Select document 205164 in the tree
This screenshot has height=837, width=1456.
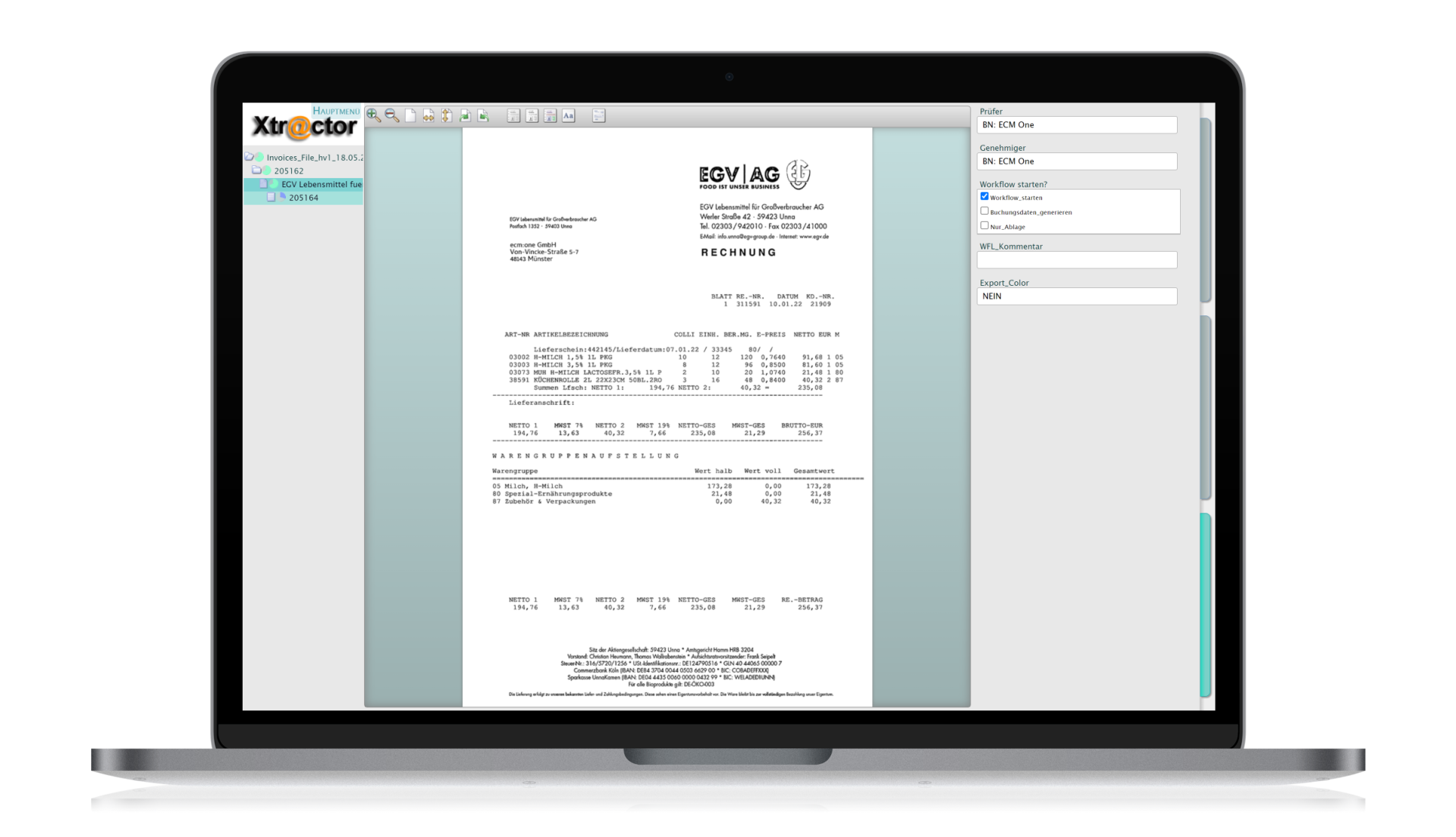click(303, 196)
